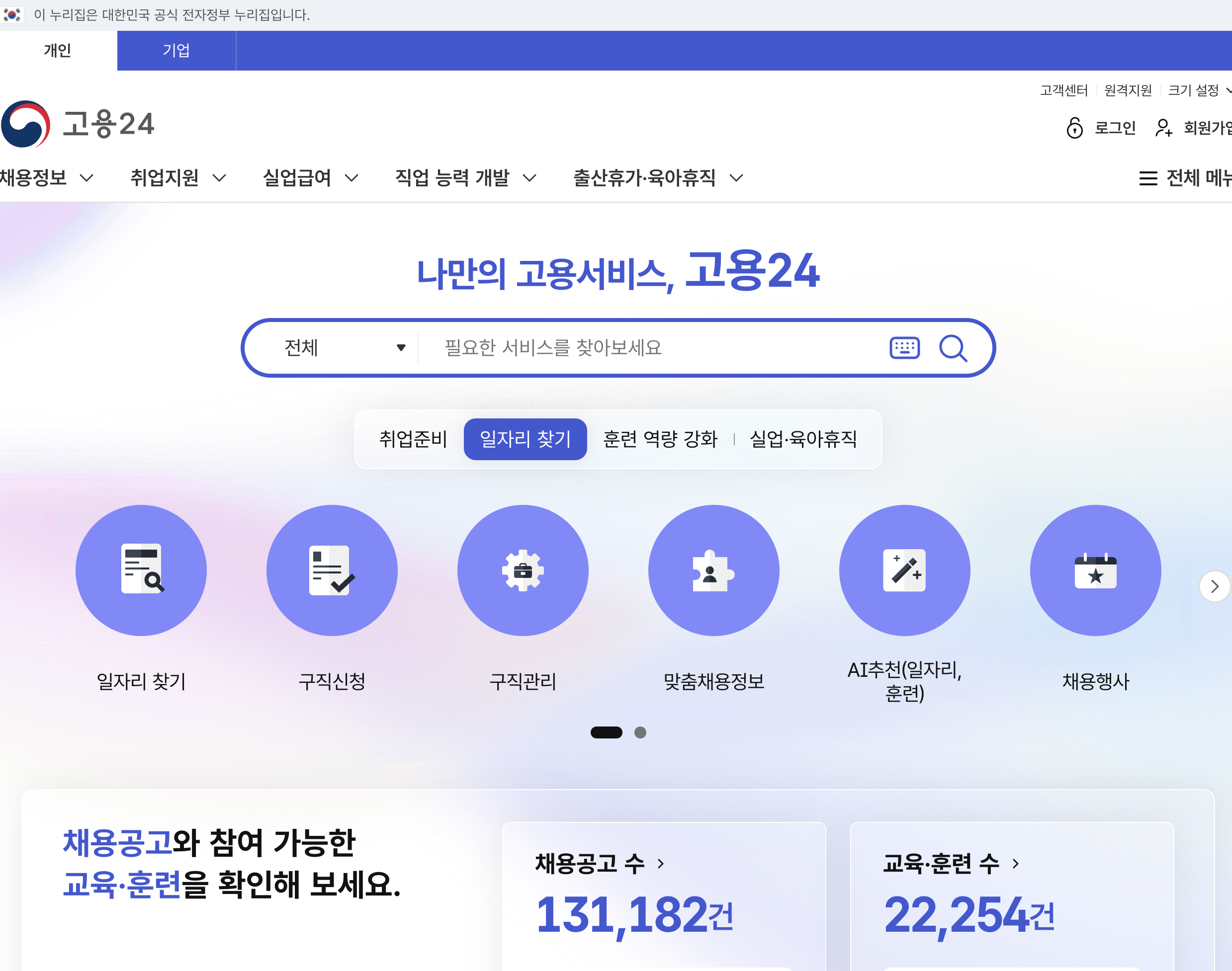Expand the 채용정보 menu
Viewport: 1232px width, 971px height.
[47, 178]
